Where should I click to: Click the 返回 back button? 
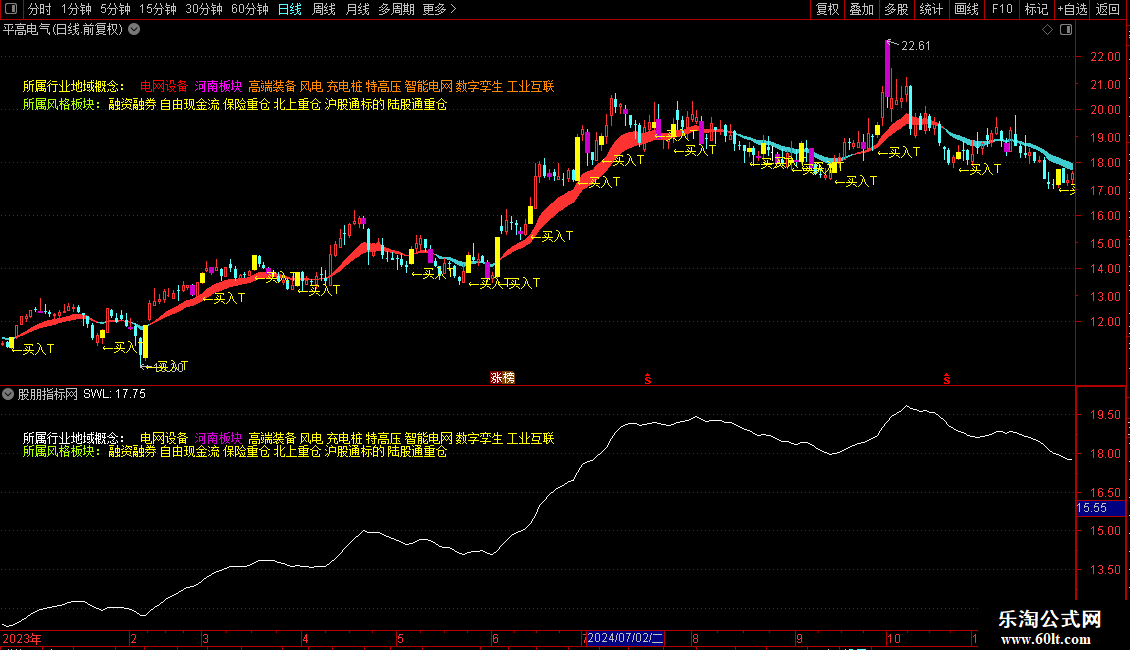pyautogui.click(x=1108, y=9)
